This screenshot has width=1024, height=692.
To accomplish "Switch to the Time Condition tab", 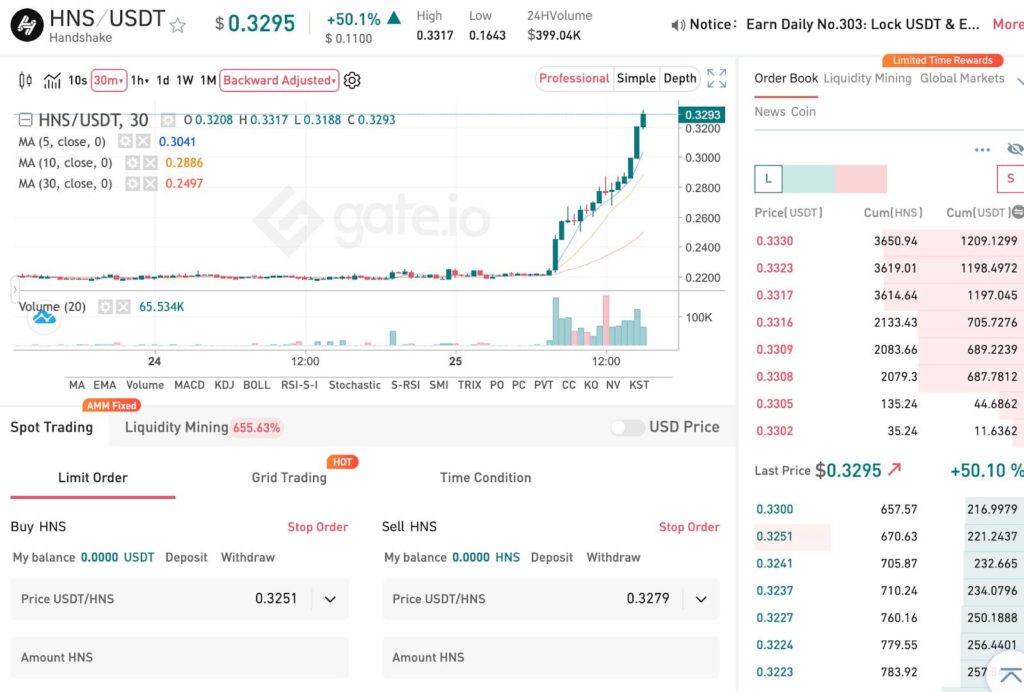I will [x=486, y=477].
